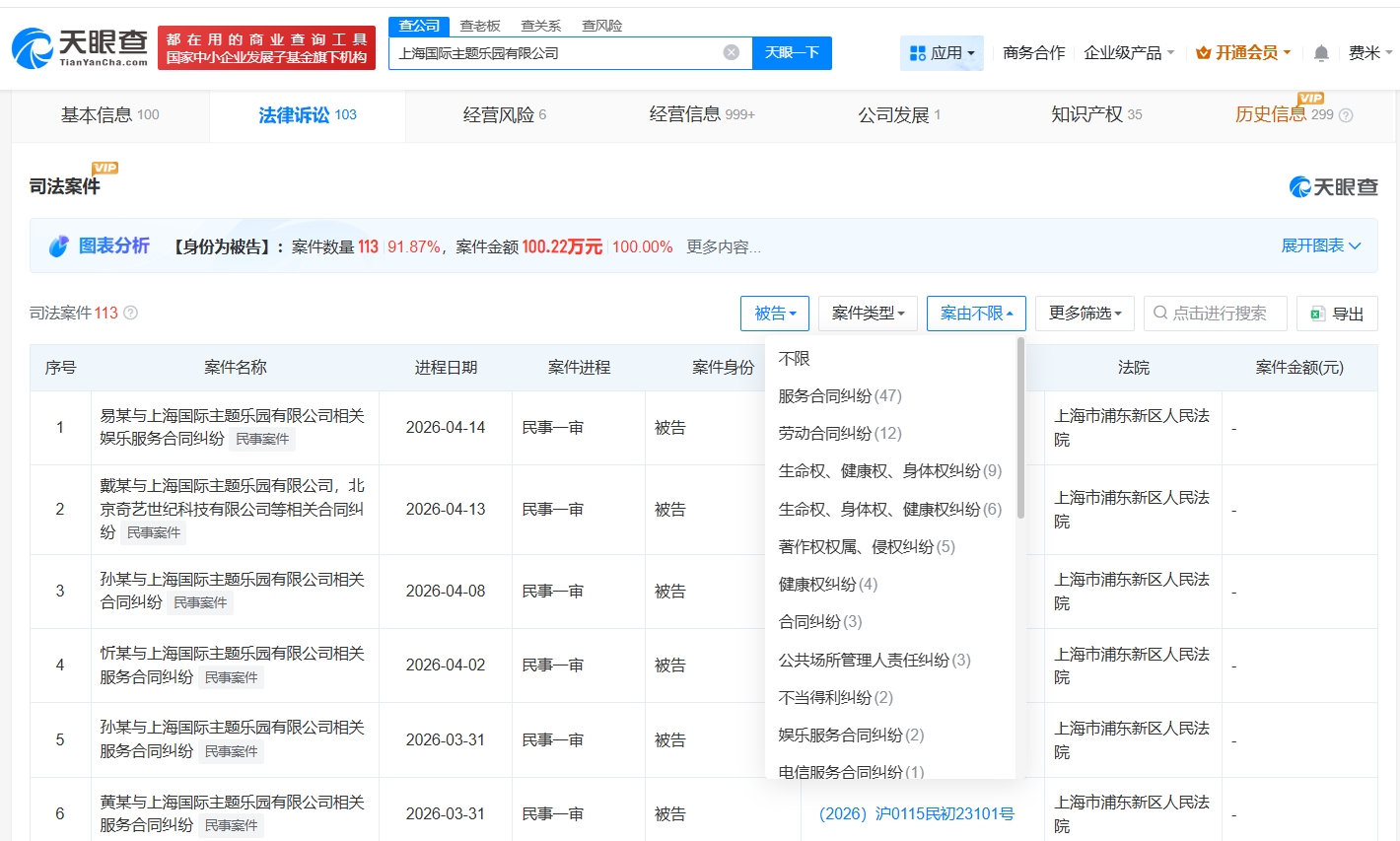Switch to the 经营风险 tab

tap(504, 115)
